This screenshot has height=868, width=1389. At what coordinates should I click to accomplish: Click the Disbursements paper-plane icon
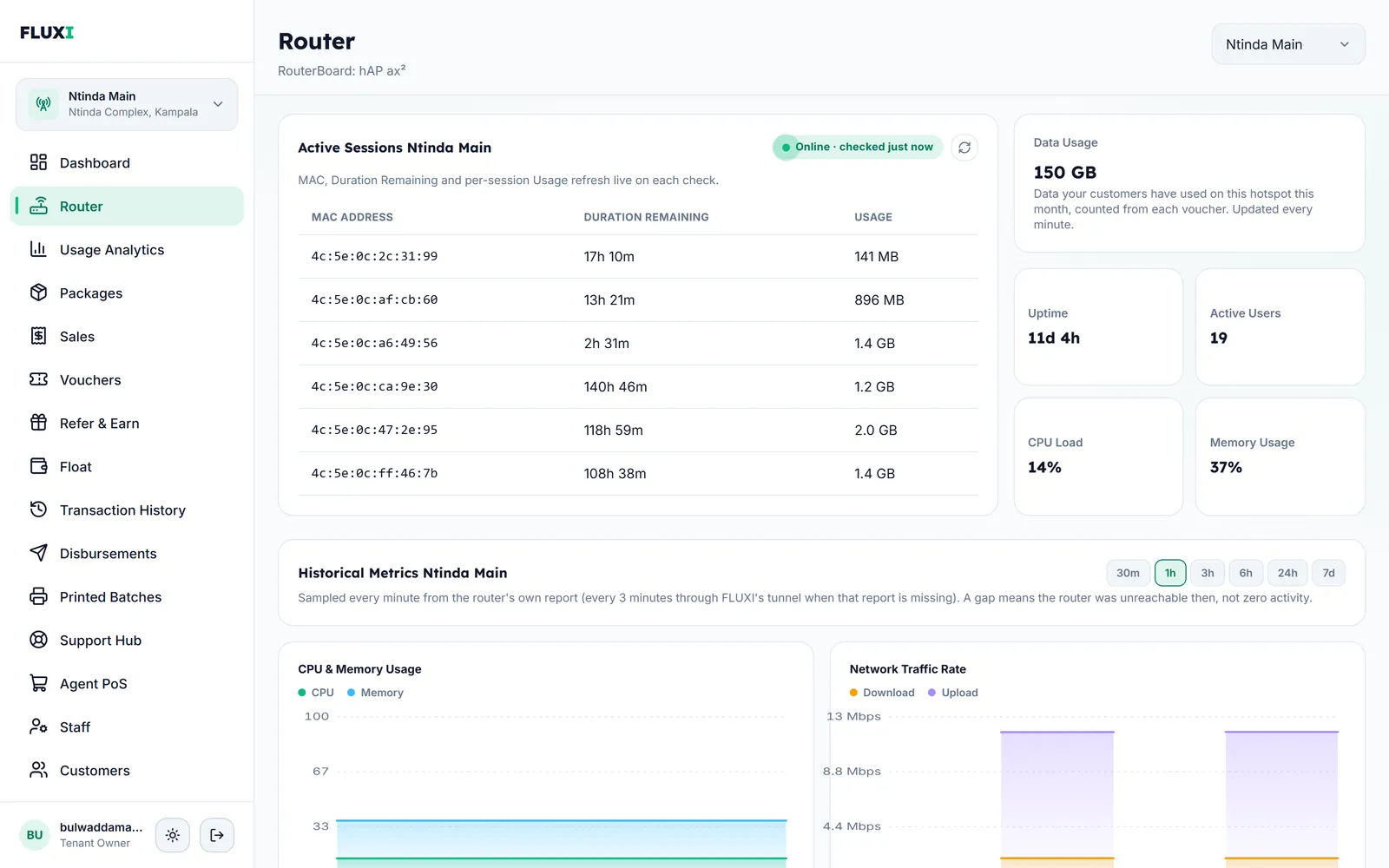pos(38,553)
